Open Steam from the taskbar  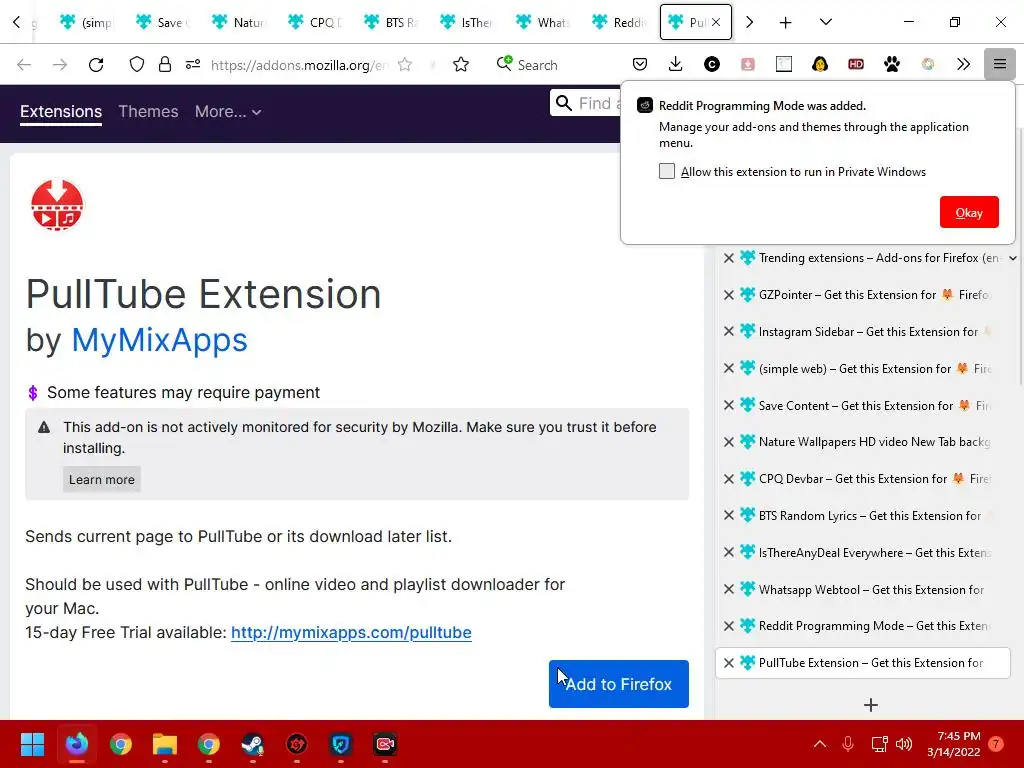click(253, 744)
